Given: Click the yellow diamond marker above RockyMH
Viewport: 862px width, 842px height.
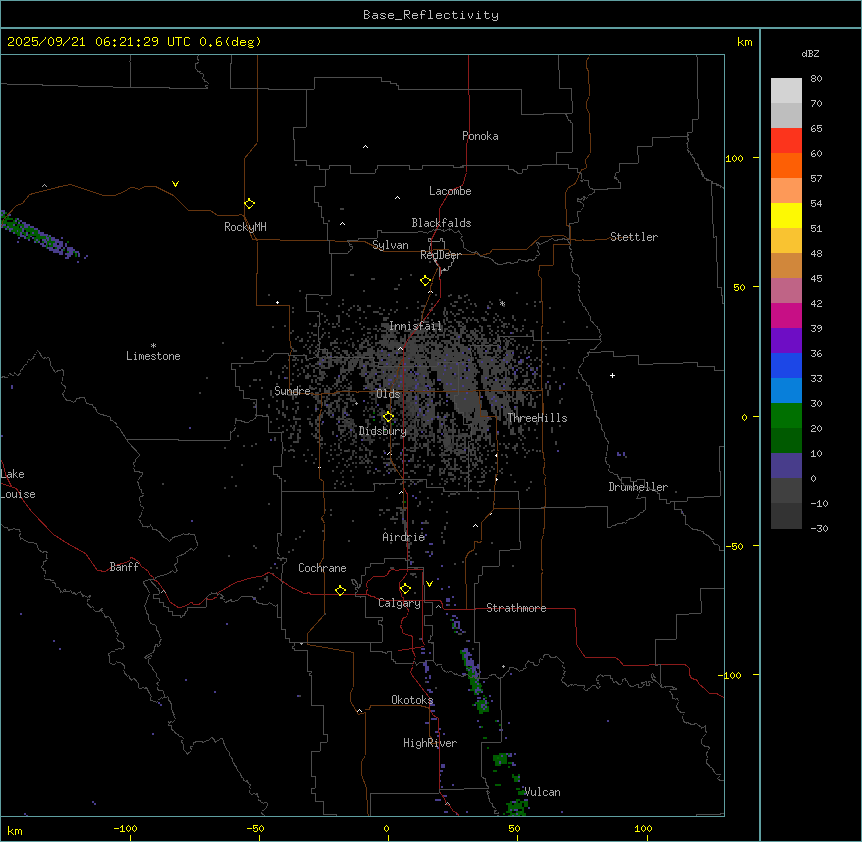Looking at the screenshot, I should pos(249,203).
